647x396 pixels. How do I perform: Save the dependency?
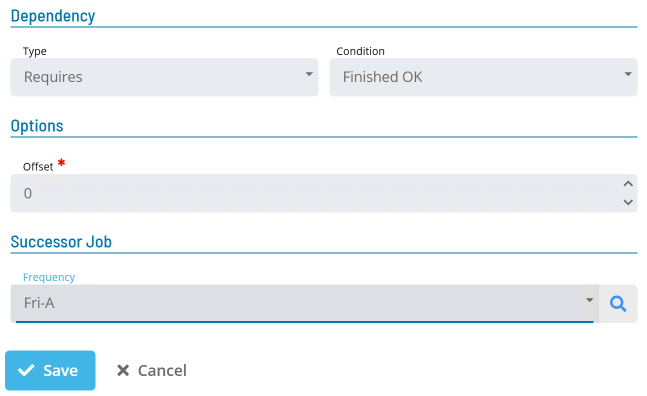coord(50,370)
